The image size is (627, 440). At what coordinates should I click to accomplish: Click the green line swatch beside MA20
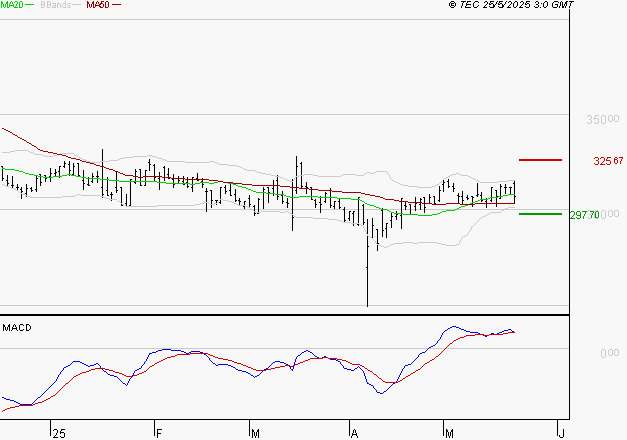[x=30, y=6]
